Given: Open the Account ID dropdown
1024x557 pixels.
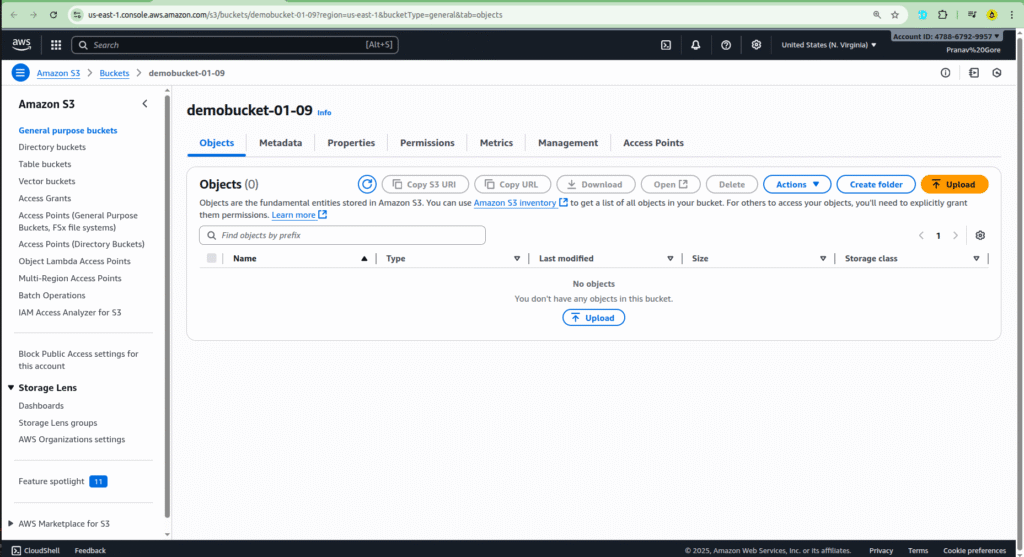Looking at the screenshot, I should coord(946,37).
